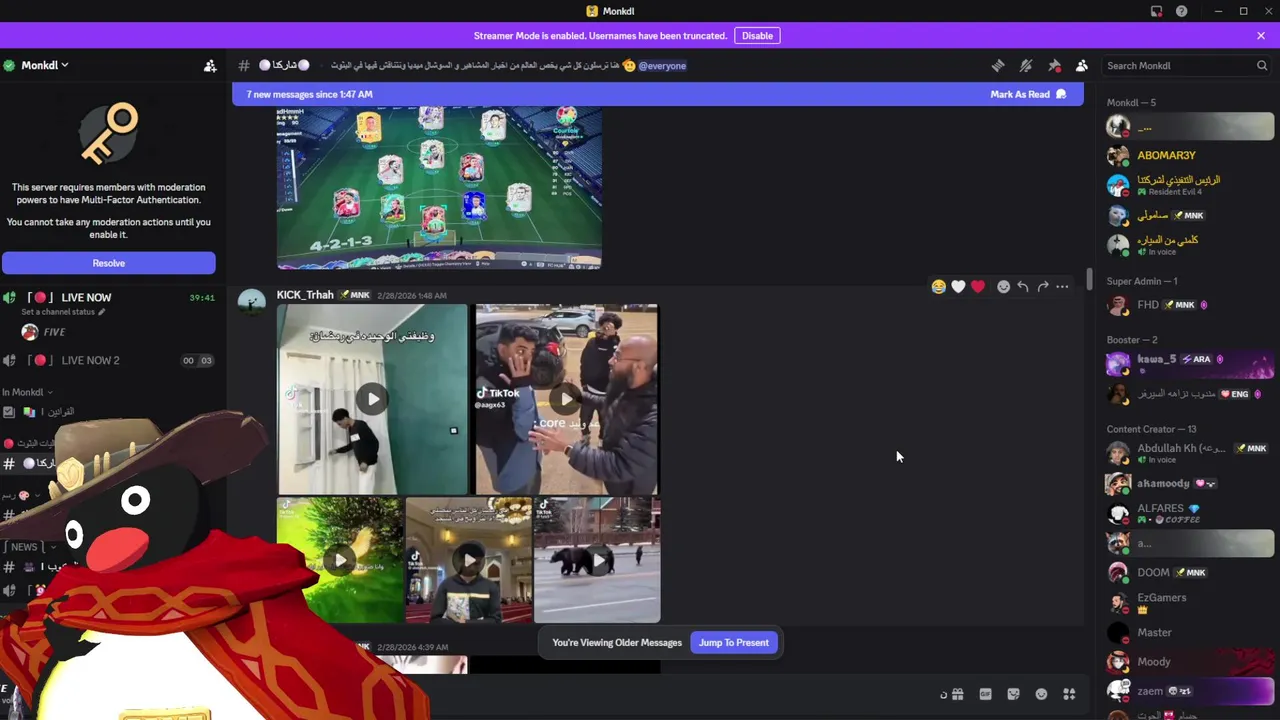Open the sticker picker
This screenshot has width=1280, height=720.
point(1013,694)
